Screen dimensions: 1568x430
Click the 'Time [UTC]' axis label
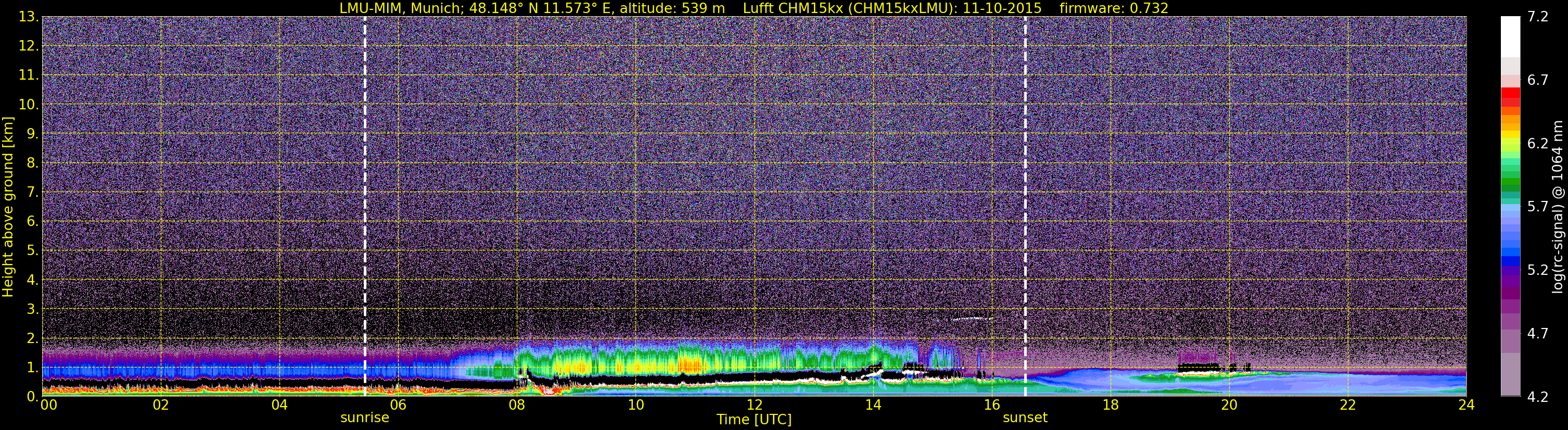point(754,420)
